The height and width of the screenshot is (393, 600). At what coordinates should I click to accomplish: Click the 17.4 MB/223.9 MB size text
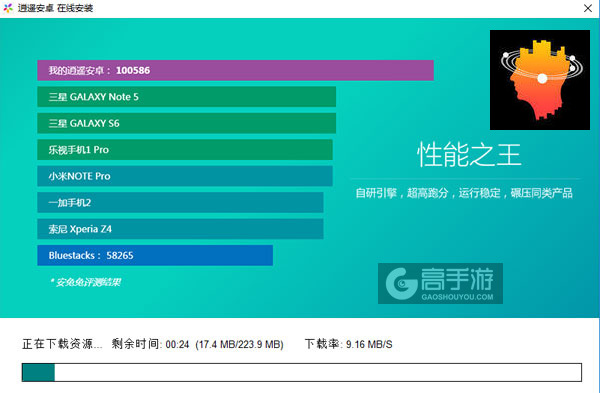pos(240,344)
